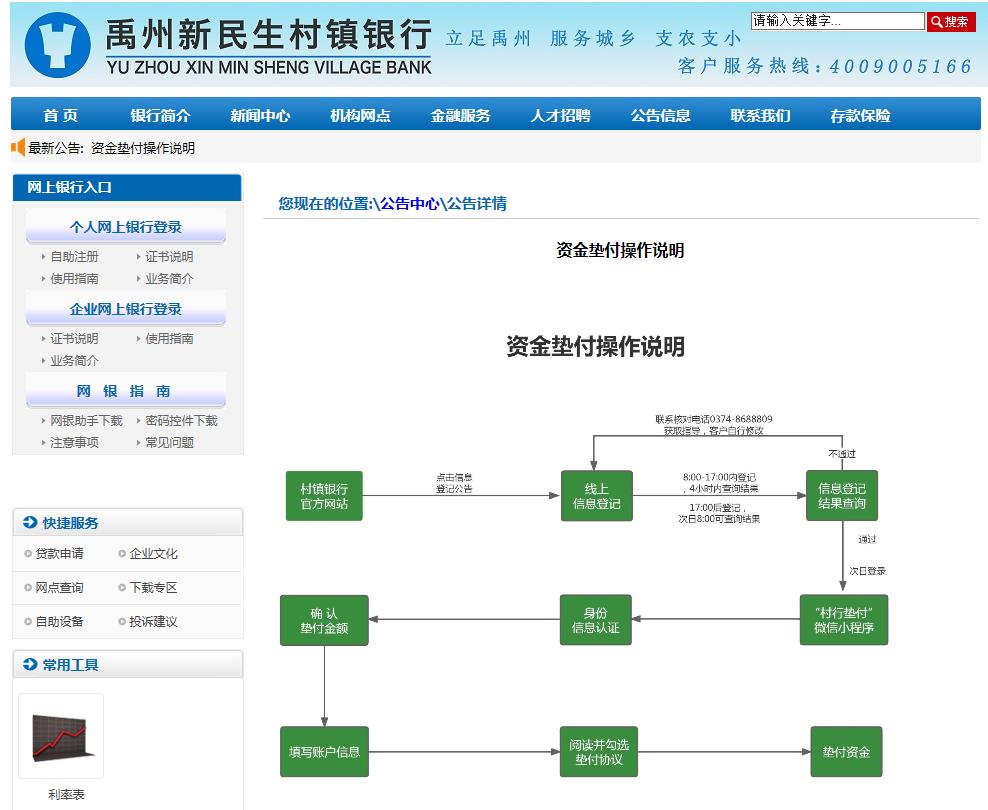Click the arrow icon beside 常用工具
Screen dimensions: 988x810
click(30, 665)
